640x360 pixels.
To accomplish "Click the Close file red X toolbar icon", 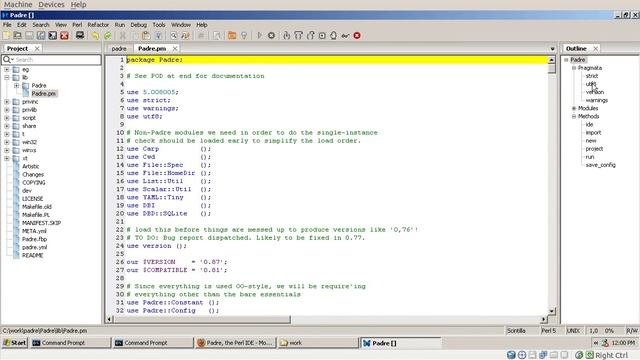I will (x=64, y=36).
